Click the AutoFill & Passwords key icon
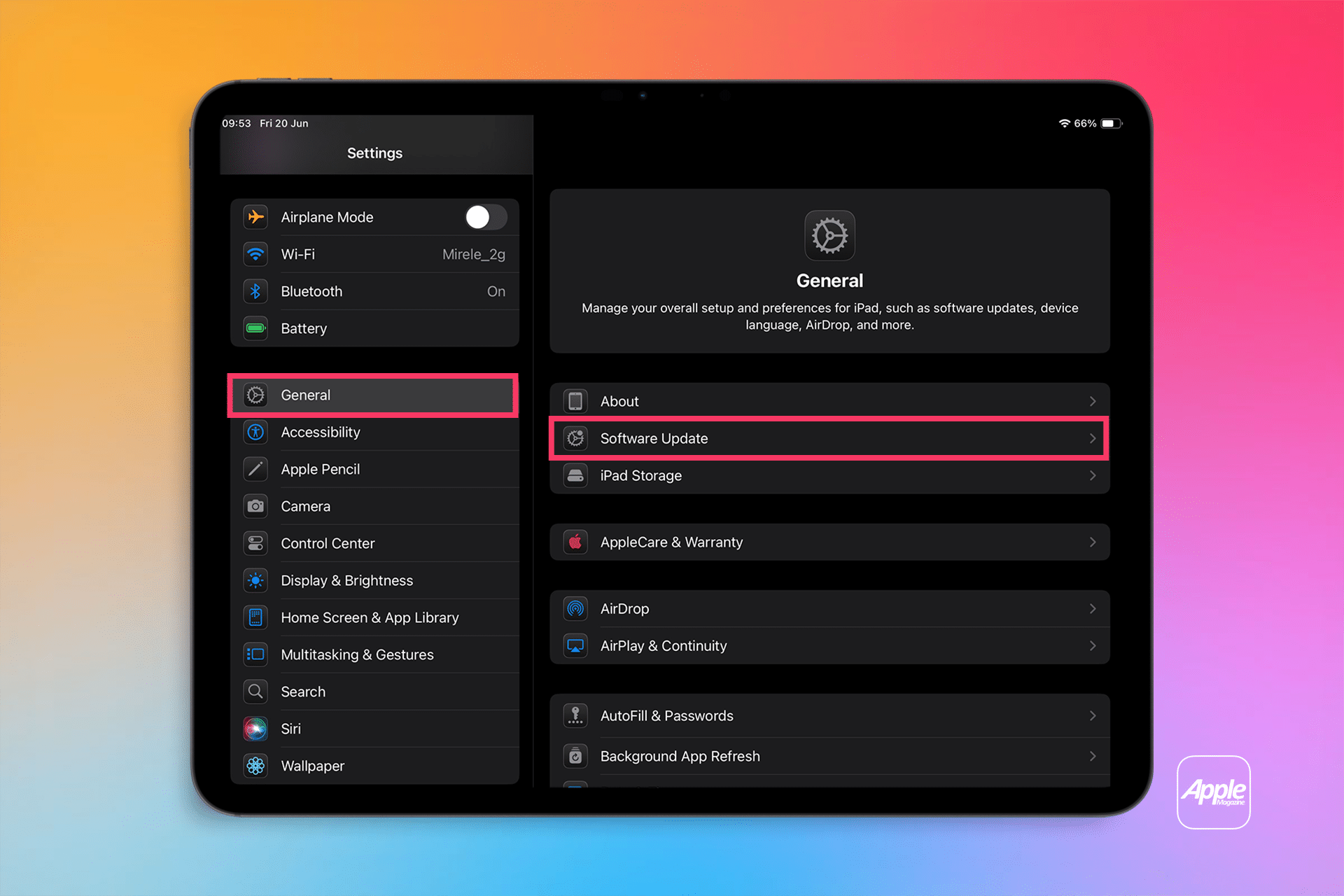Screen dimensions: 1344x896 click(575, 715)
